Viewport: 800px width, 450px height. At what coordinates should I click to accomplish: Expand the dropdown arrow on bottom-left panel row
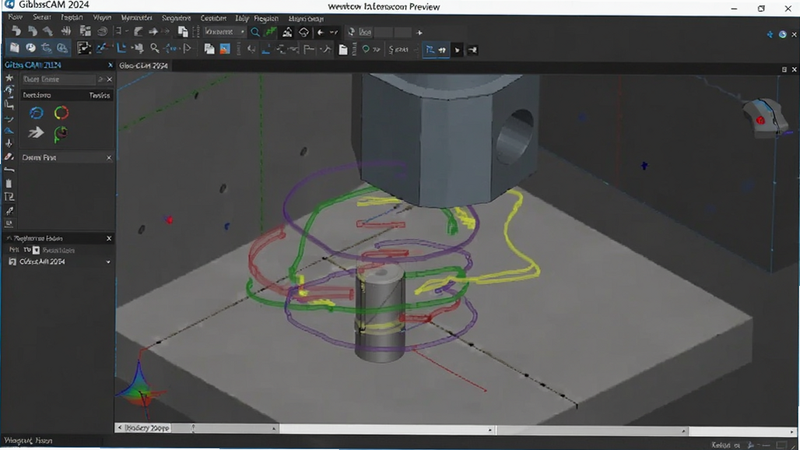click(108, 262)
